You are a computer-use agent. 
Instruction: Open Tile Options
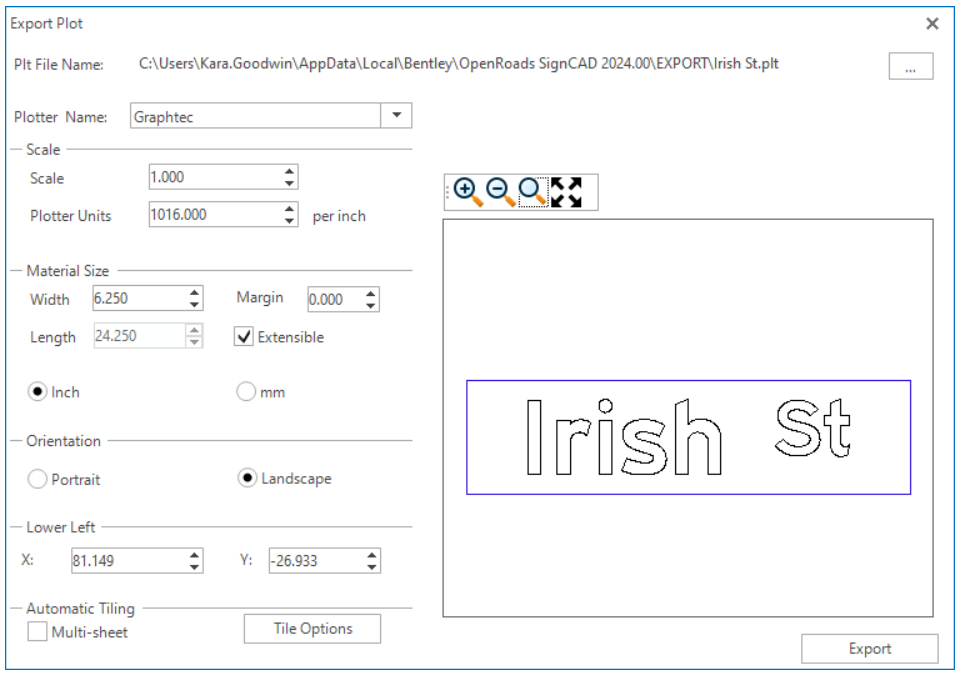pos(312,629)
